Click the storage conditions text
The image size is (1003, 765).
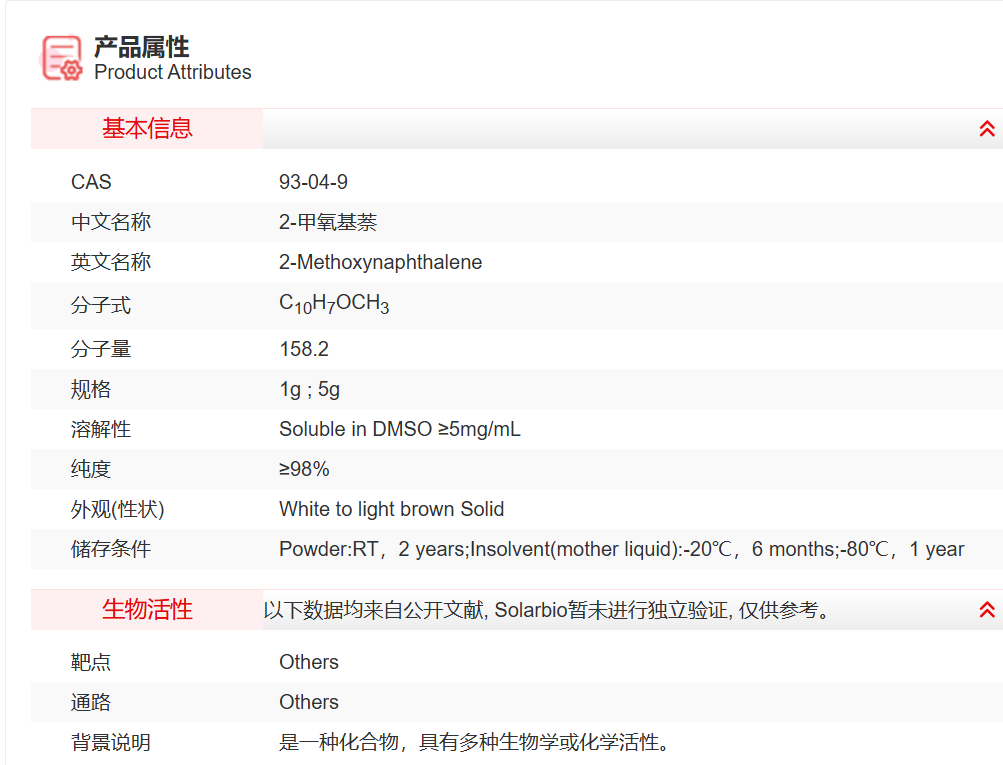pos(621,549)
